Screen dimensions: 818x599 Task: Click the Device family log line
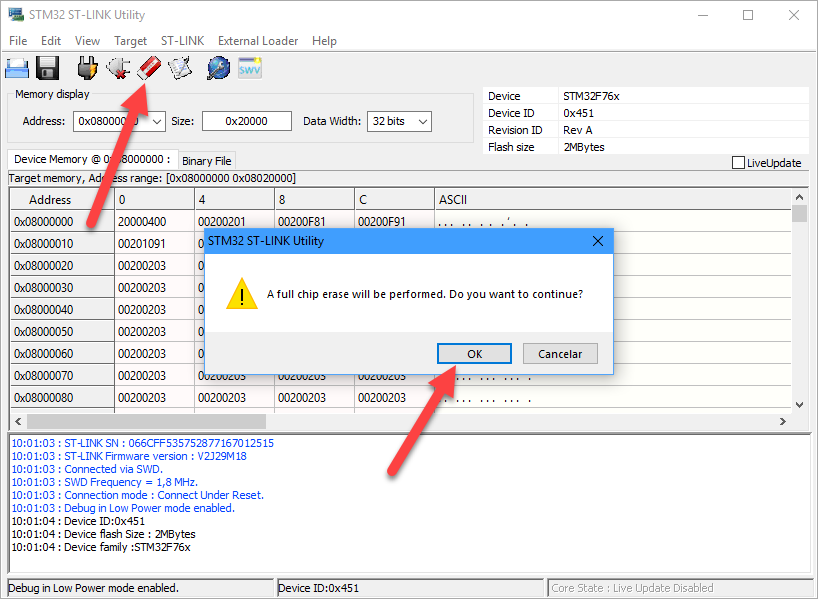tap(101, 547)
